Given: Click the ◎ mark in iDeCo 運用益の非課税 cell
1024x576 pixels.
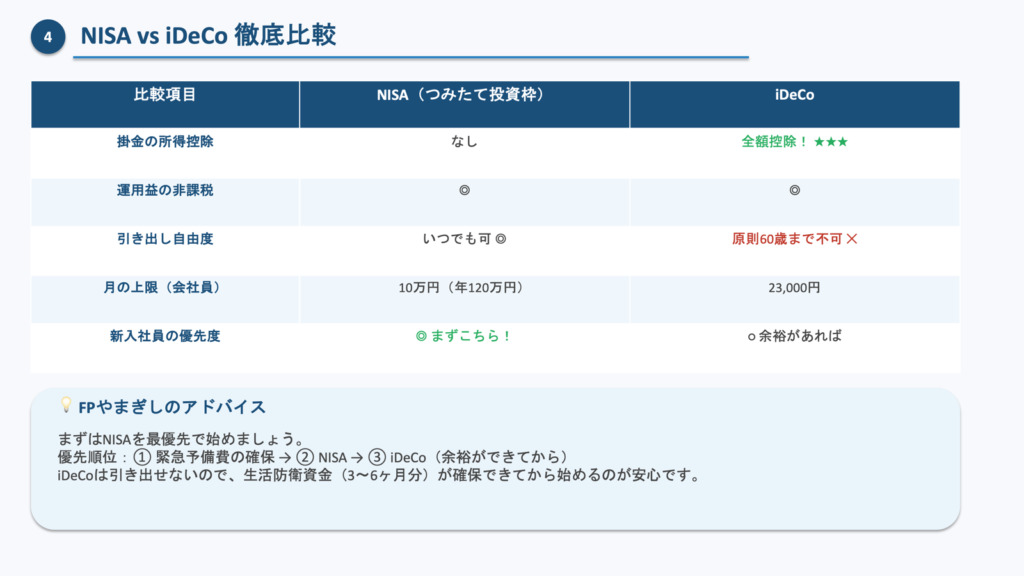Looking at the screenshot, I should (794, 190).
